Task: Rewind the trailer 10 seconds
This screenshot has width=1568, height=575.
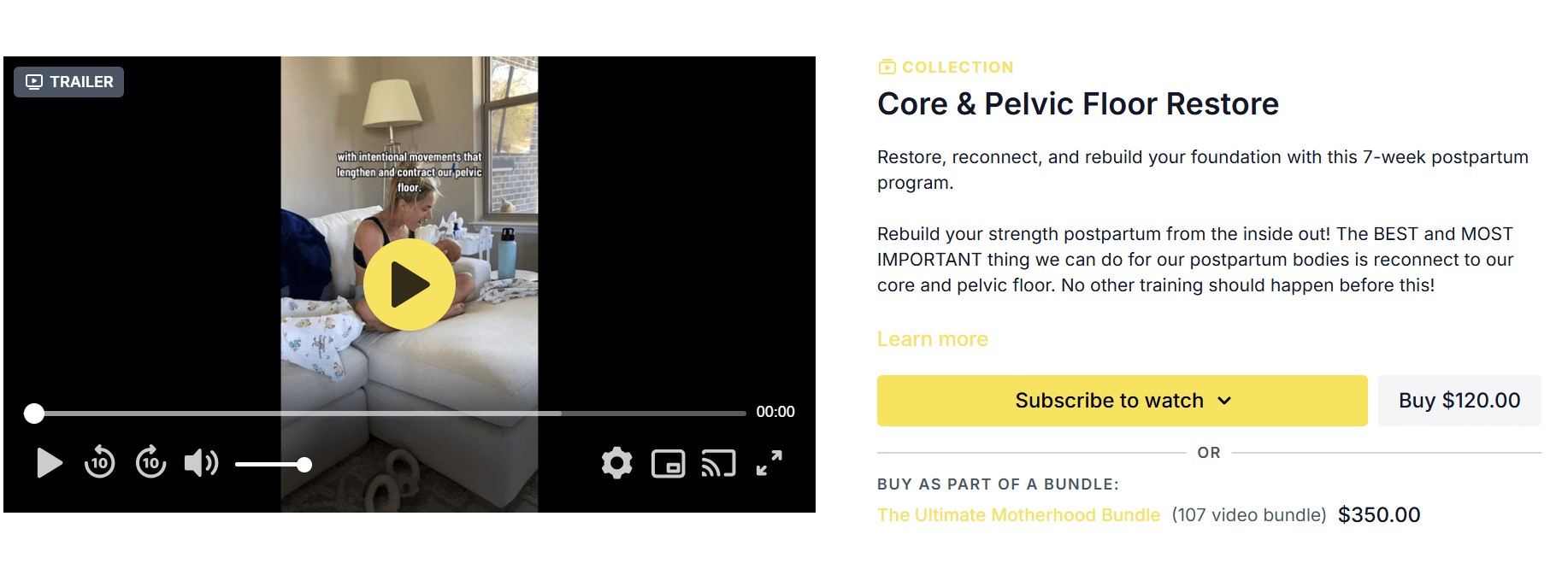Action: 100,463
